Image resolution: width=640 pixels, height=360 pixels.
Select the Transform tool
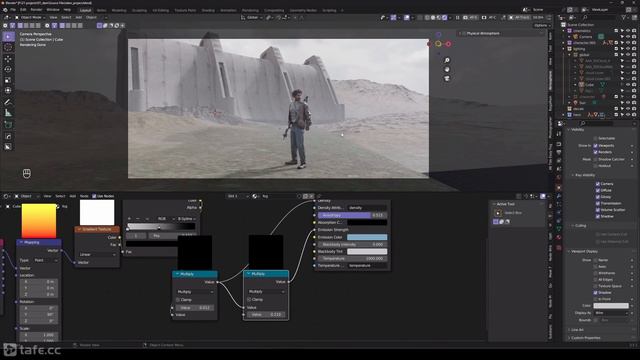pyautogui.click(x=8, y=90)
